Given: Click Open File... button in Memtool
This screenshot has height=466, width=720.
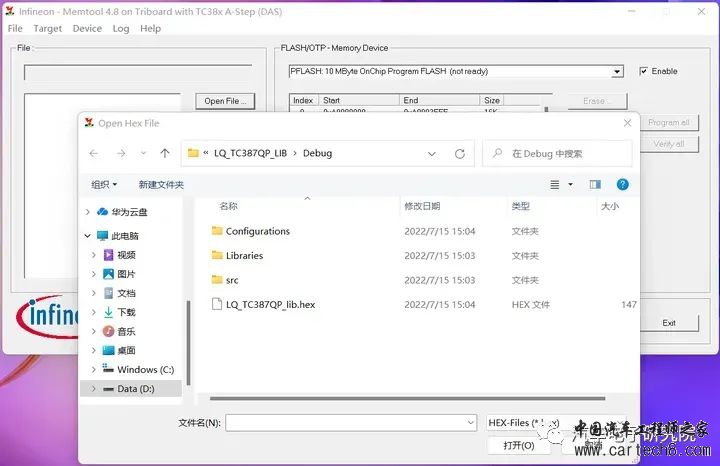Looking at the screenshot, I should point(225,101).
